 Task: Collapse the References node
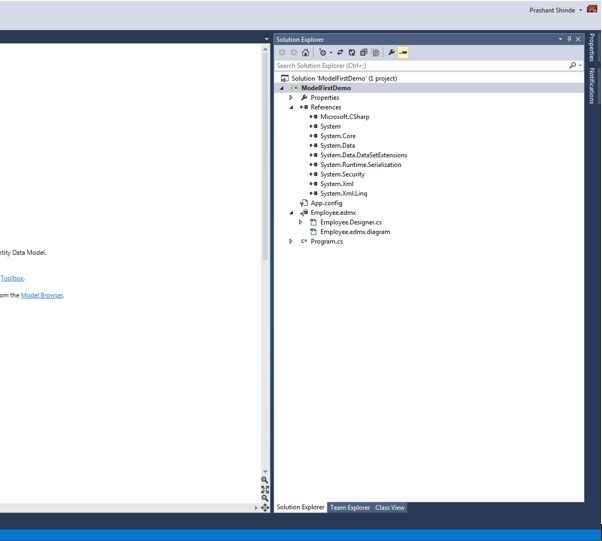pyautogui.click(x=291, y=107)
